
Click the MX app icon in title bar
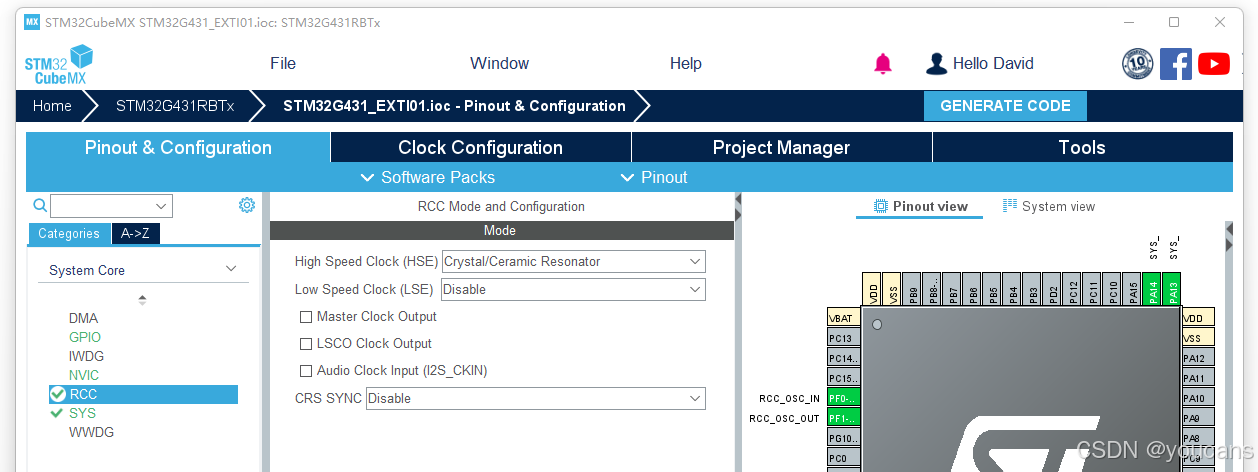coord(32,22)
